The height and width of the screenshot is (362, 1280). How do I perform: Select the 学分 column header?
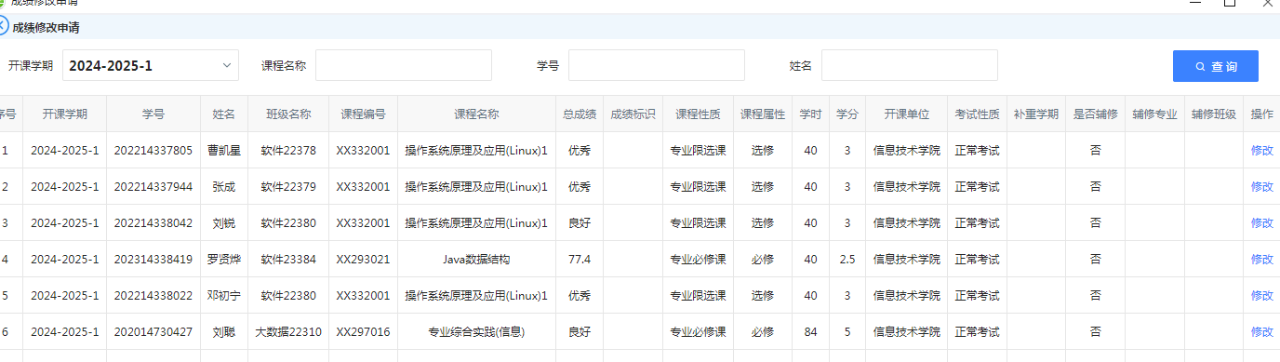[848, 114]
